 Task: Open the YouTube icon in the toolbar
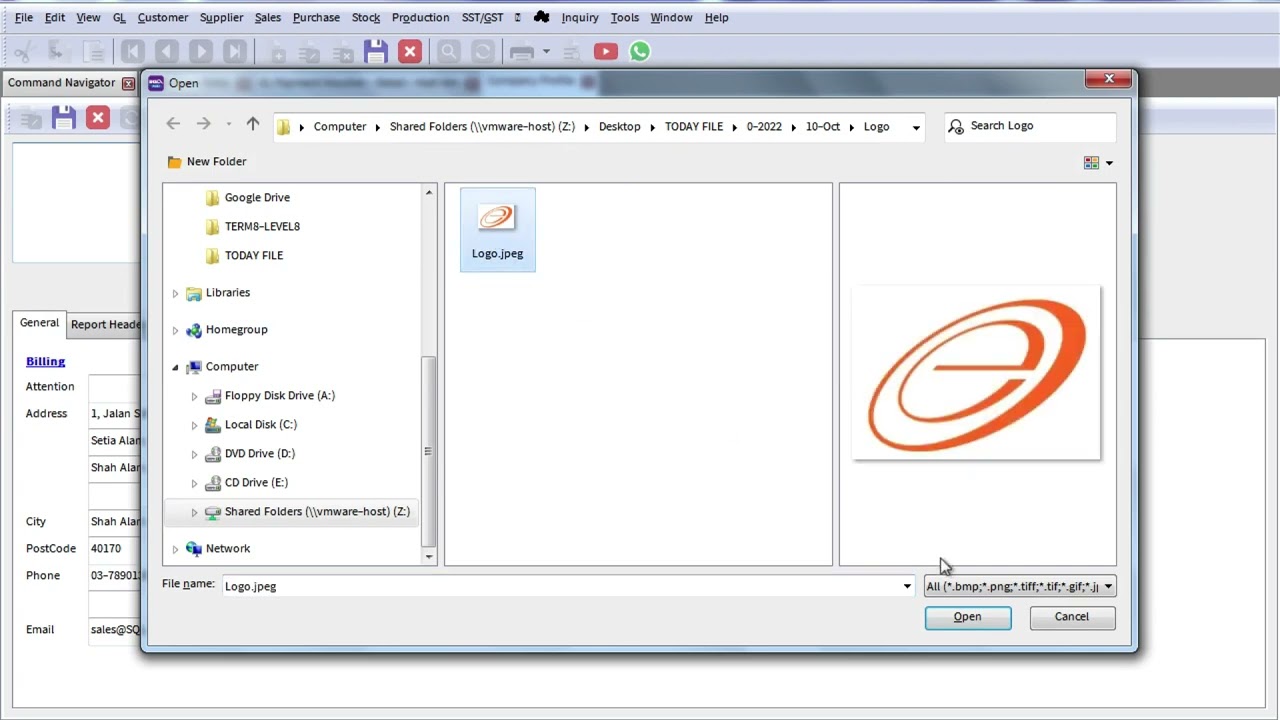click(x=605, y=51)
